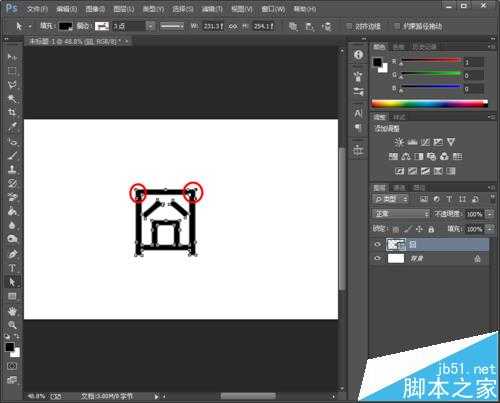Select the Clone Stamp tool
This screenshot has height=403, width=500.
pos(12,169)
